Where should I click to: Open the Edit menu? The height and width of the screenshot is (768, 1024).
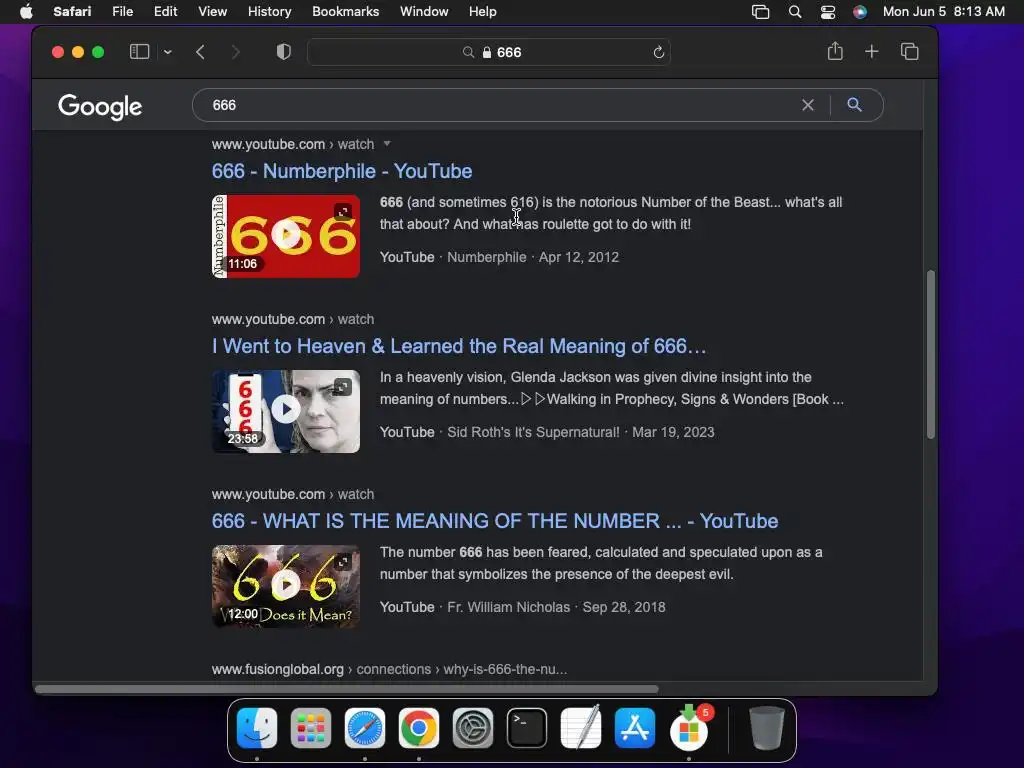tap(165, 11)
